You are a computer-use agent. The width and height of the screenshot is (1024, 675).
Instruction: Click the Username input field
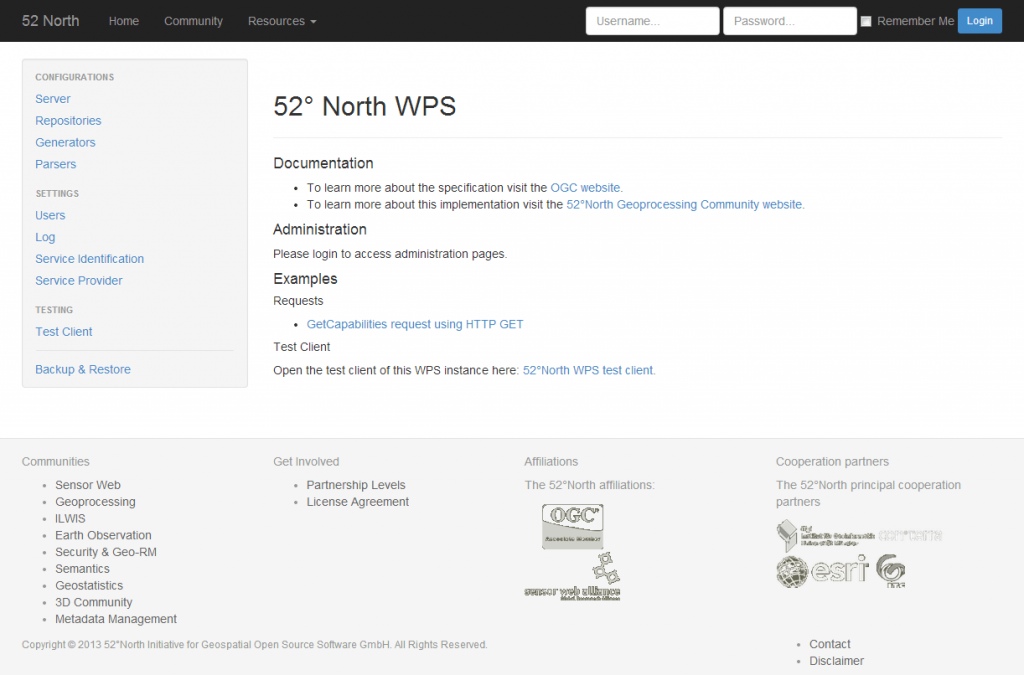pos(652,20)
